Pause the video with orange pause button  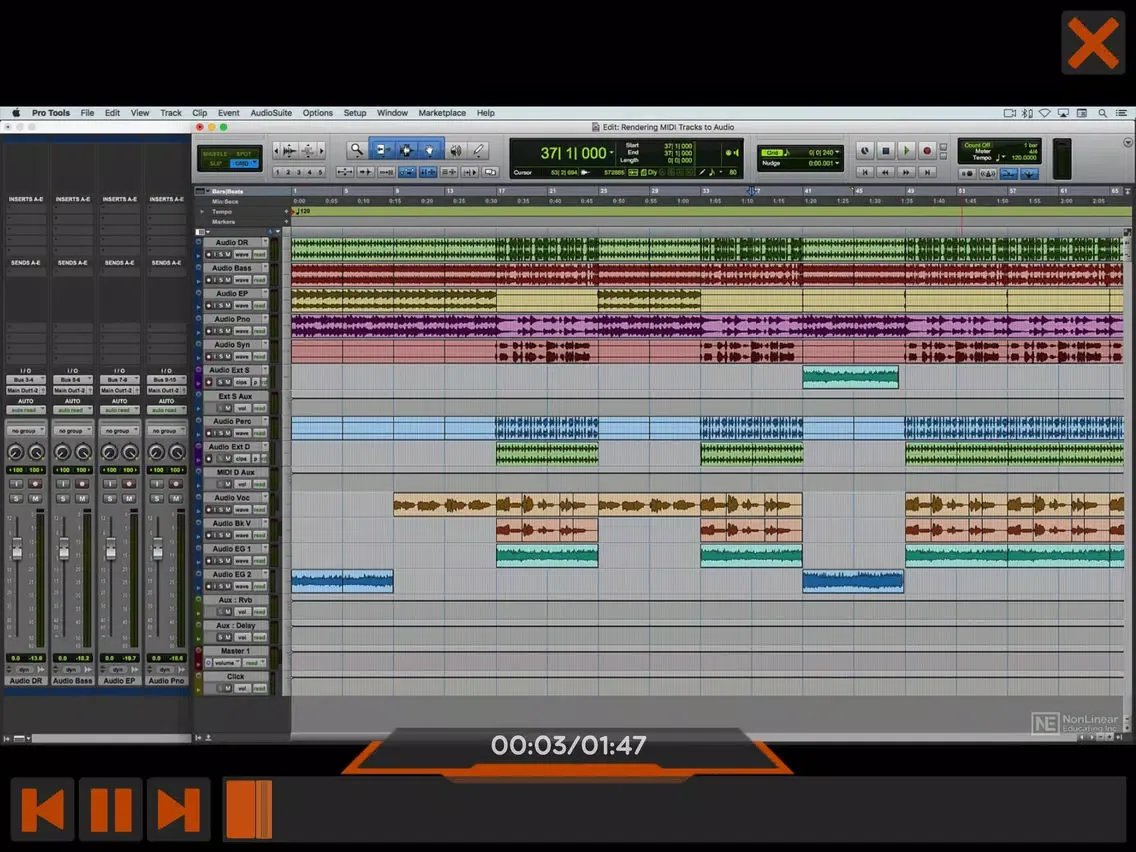pyautogui.click(x=110, y=809)
